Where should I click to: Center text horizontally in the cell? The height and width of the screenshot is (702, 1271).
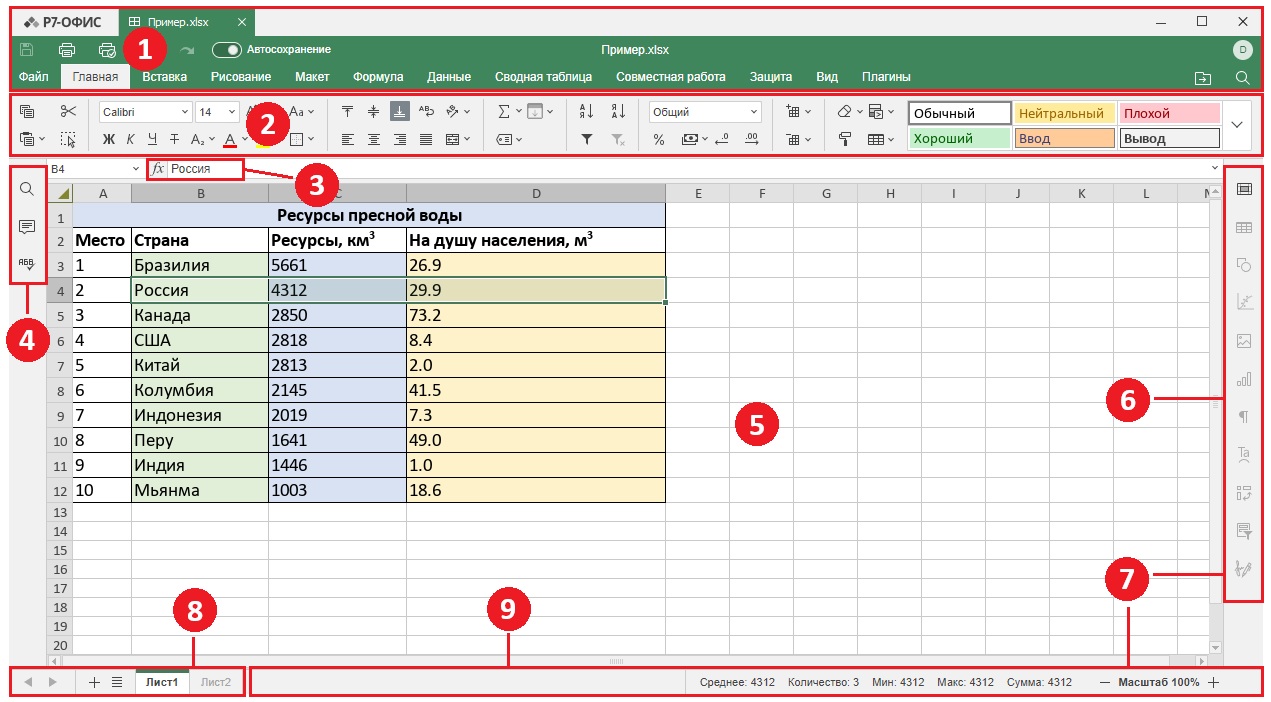pyautogui.click(x=374, y=139)
